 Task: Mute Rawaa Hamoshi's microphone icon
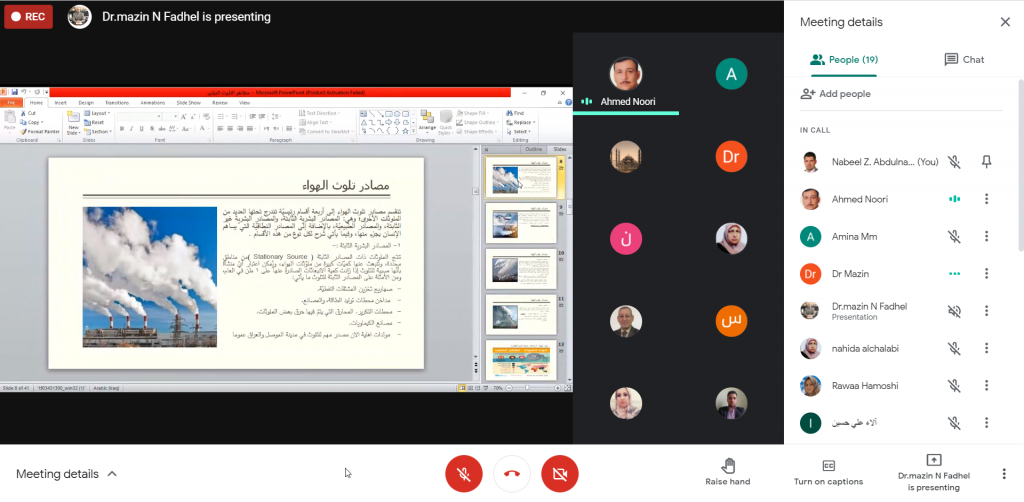point(955,386)
